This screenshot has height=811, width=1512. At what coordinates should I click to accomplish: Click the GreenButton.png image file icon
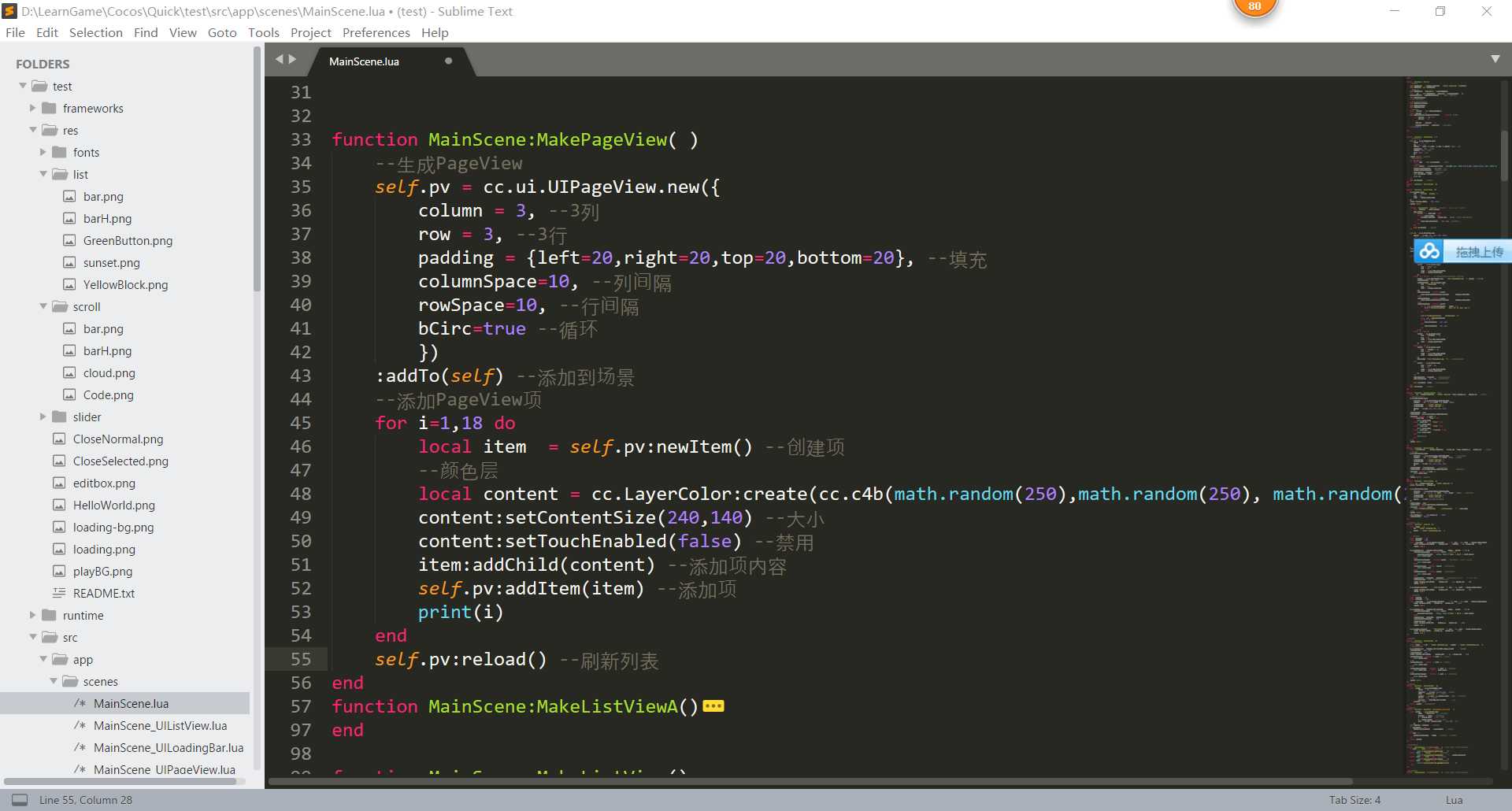point(69,240)
